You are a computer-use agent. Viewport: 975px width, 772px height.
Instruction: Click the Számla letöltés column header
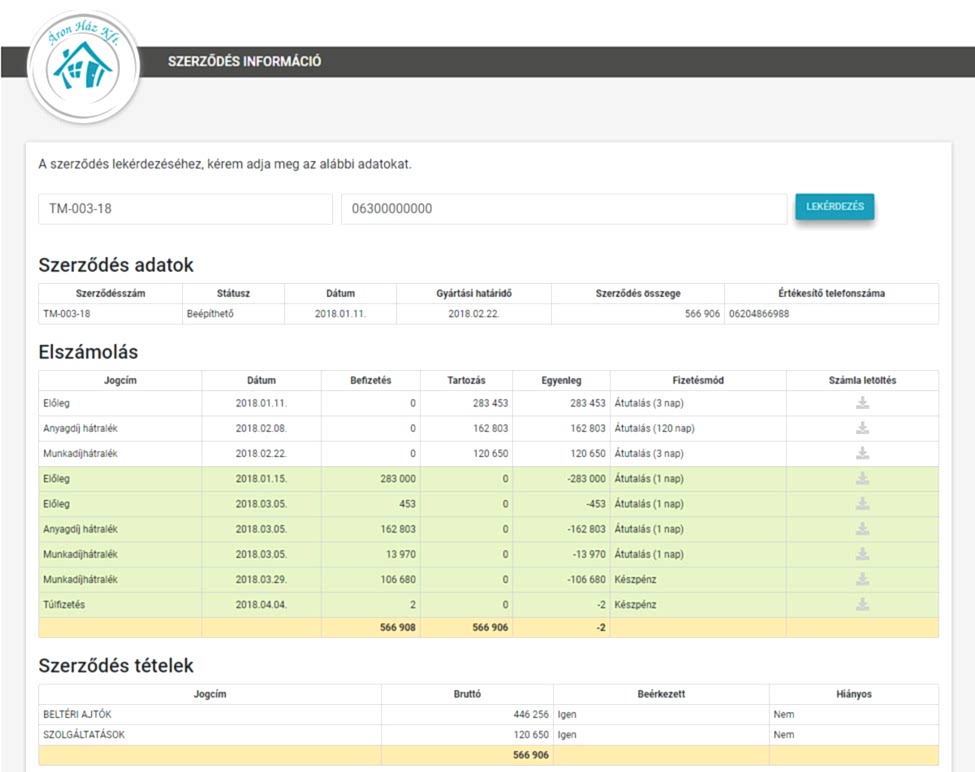862,380
